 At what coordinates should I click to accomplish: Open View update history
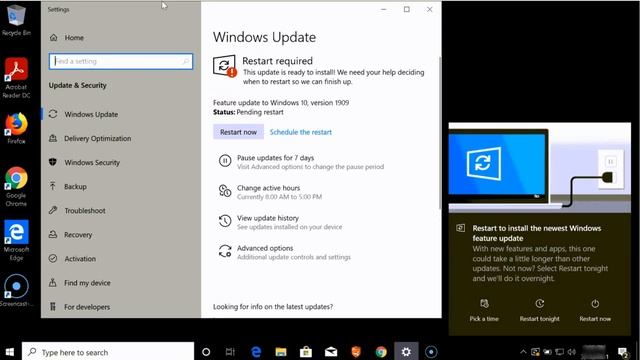coord(268,218)
